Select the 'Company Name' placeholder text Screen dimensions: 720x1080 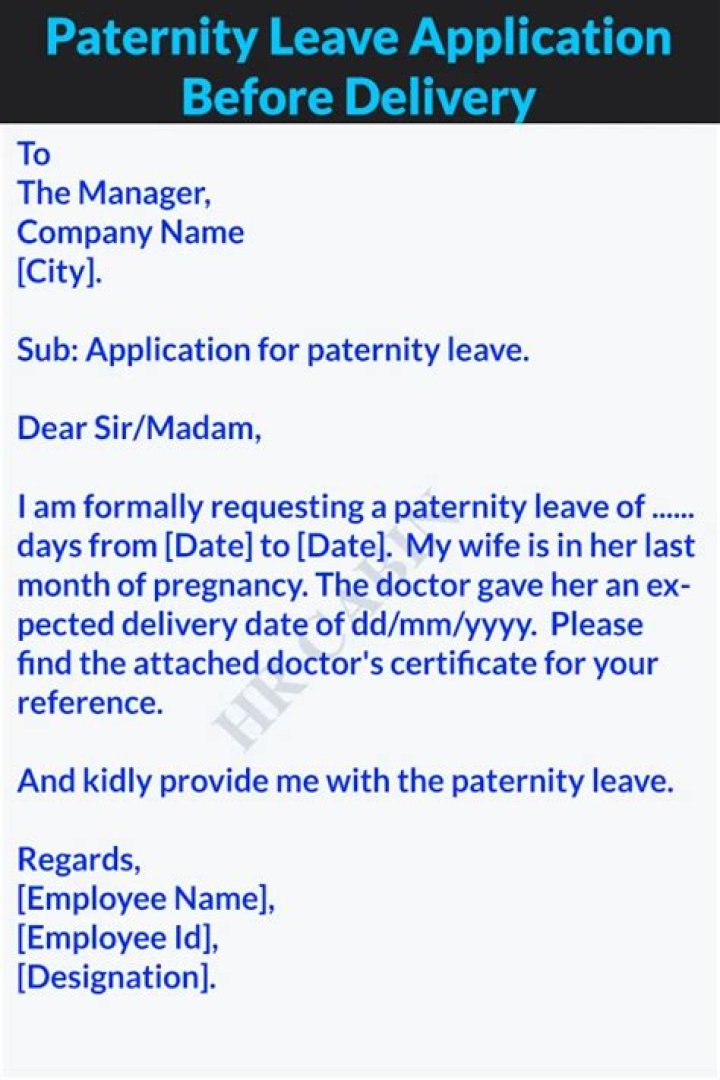point(131,233)
